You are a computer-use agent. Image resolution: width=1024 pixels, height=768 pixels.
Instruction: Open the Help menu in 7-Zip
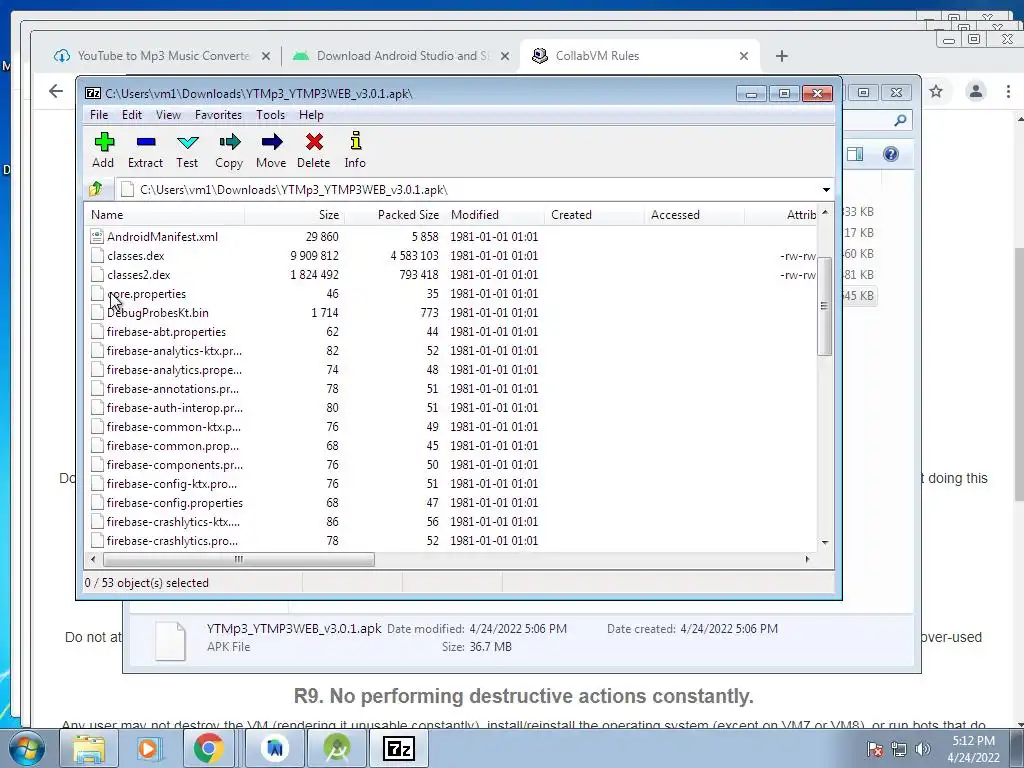pos(311,115)
